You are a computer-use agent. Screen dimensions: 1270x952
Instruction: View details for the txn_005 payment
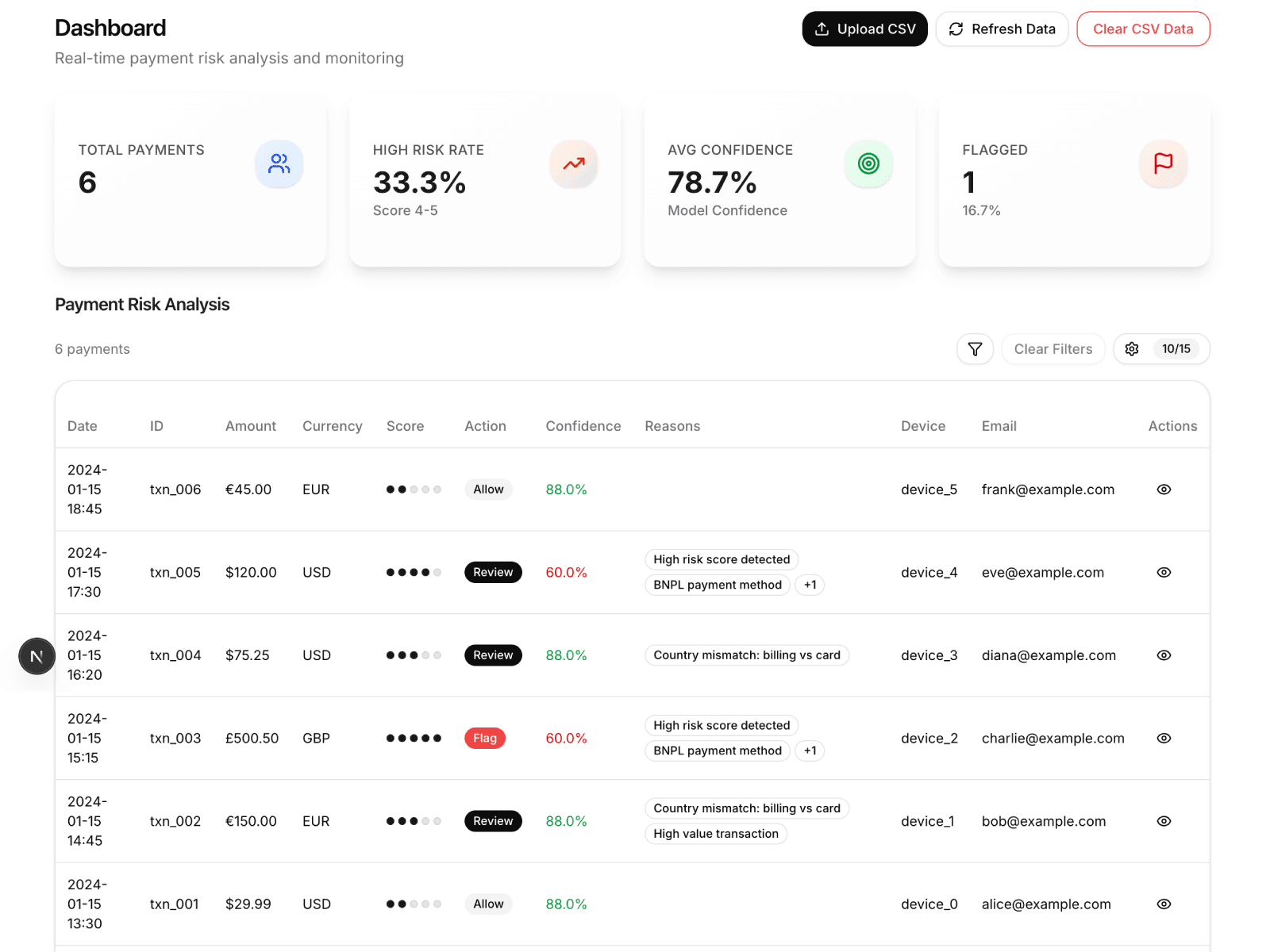[x=1164, y=572]
